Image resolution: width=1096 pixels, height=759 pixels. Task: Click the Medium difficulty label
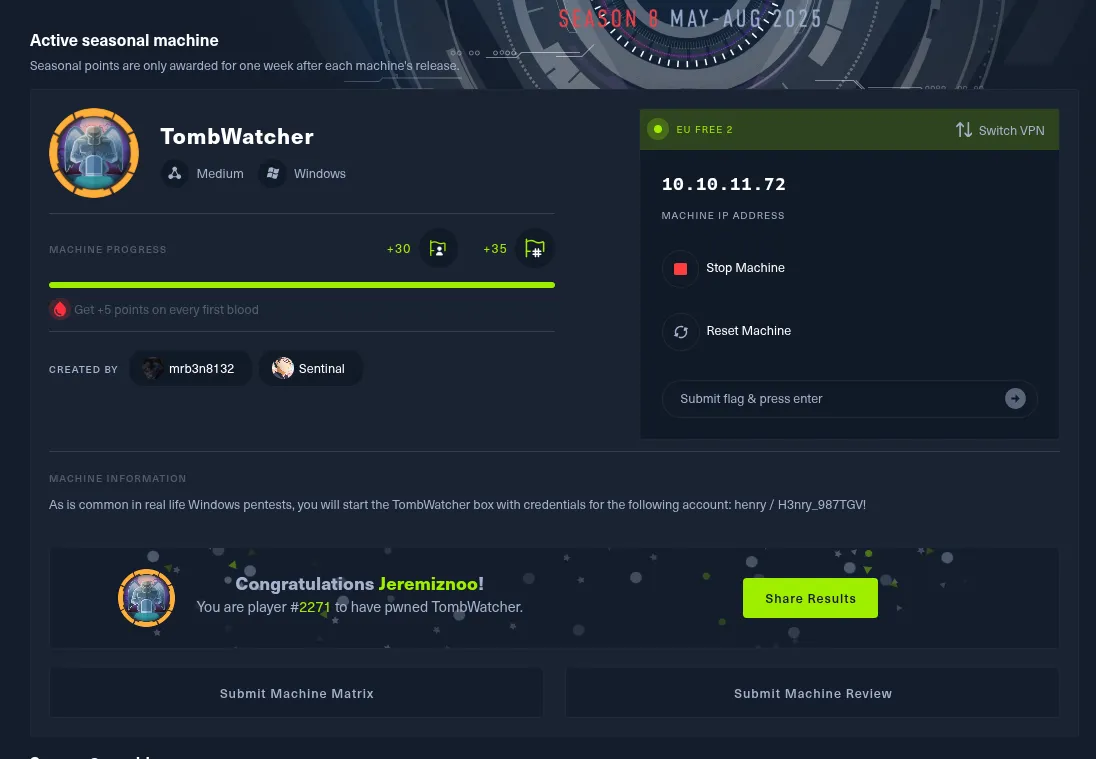(220, 173)
